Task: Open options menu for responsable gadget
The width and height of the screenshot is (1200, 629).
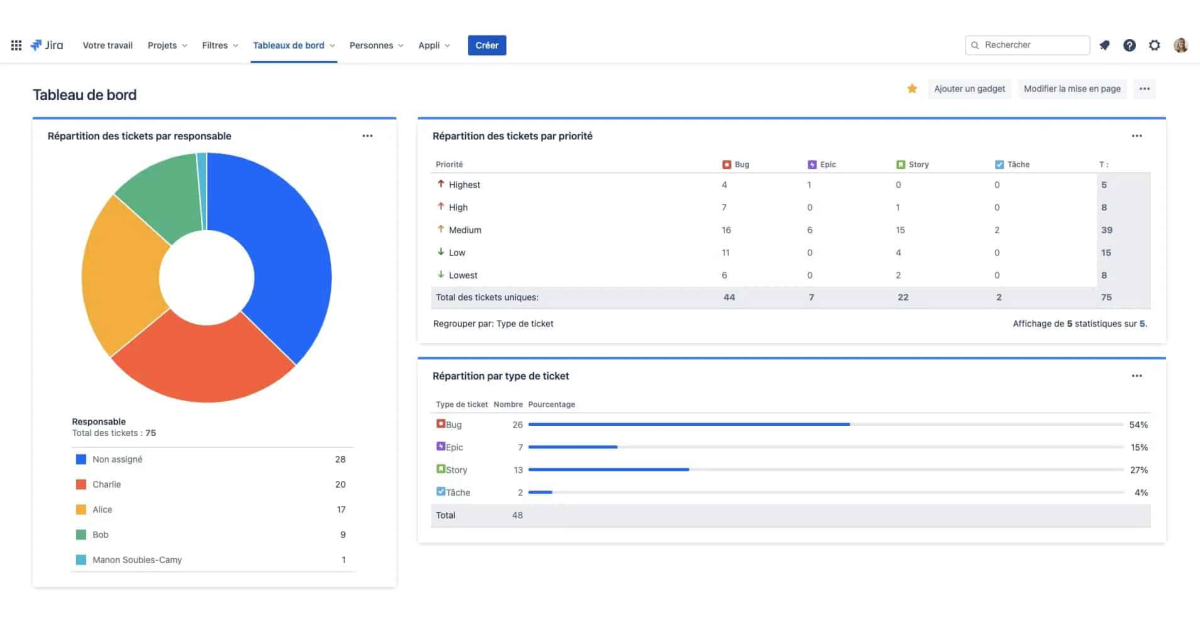Action: (367, 136)
